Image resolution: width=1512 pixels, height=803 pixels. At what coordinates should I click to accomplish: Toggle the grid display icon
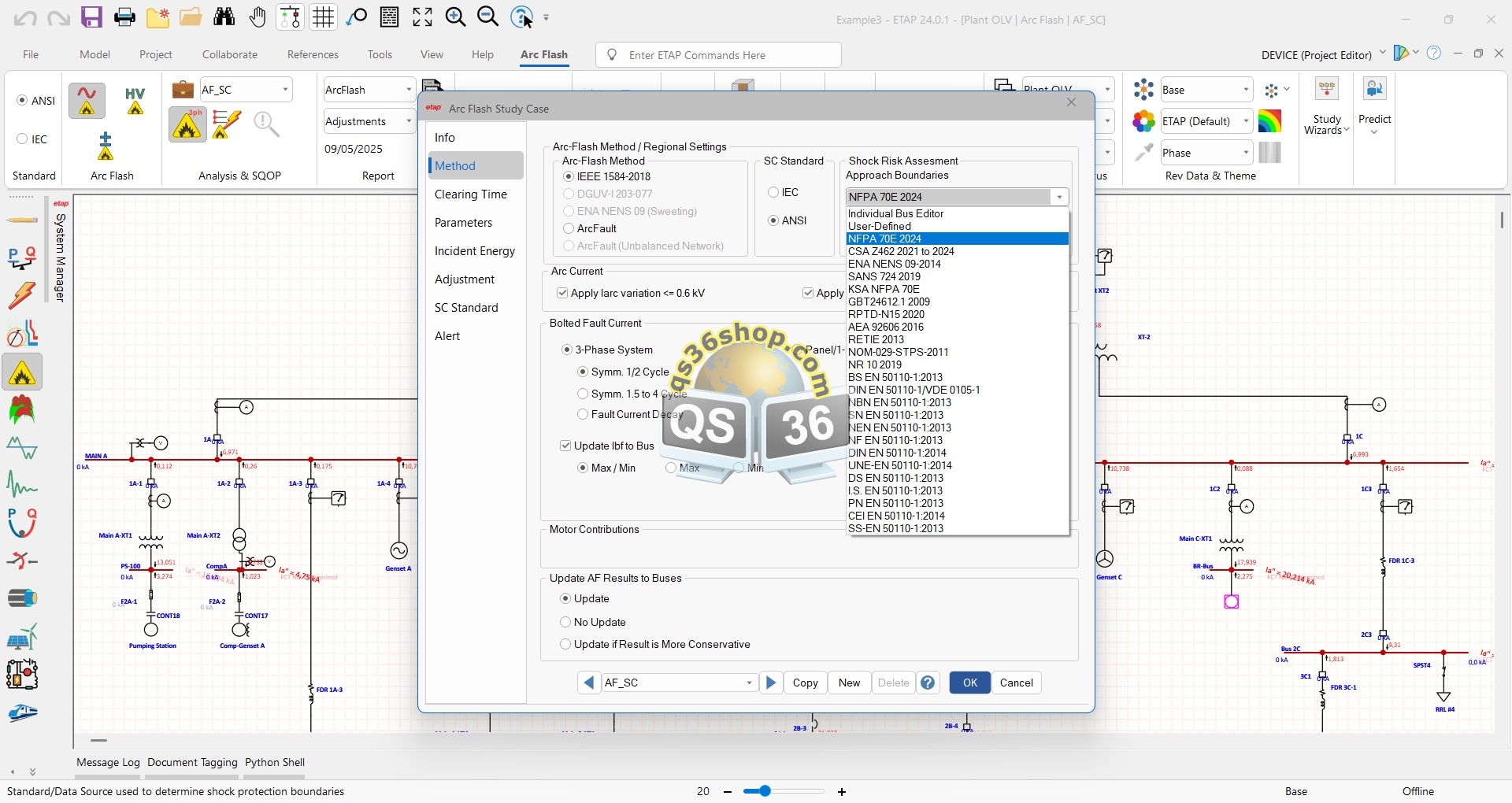coord(323,17)
